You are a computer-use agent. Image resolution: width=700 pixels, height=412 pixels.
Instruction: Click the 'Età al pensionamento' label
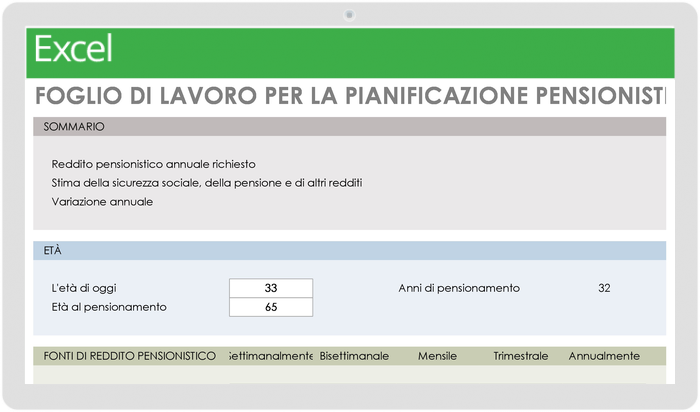click(109, 307)
